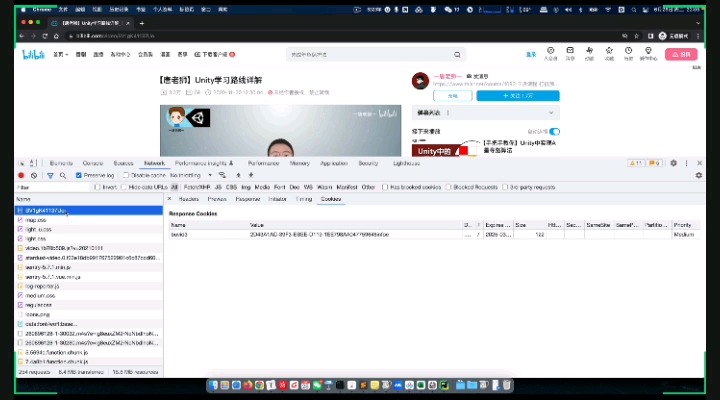Reload the page in Chrome

[45, 36]
